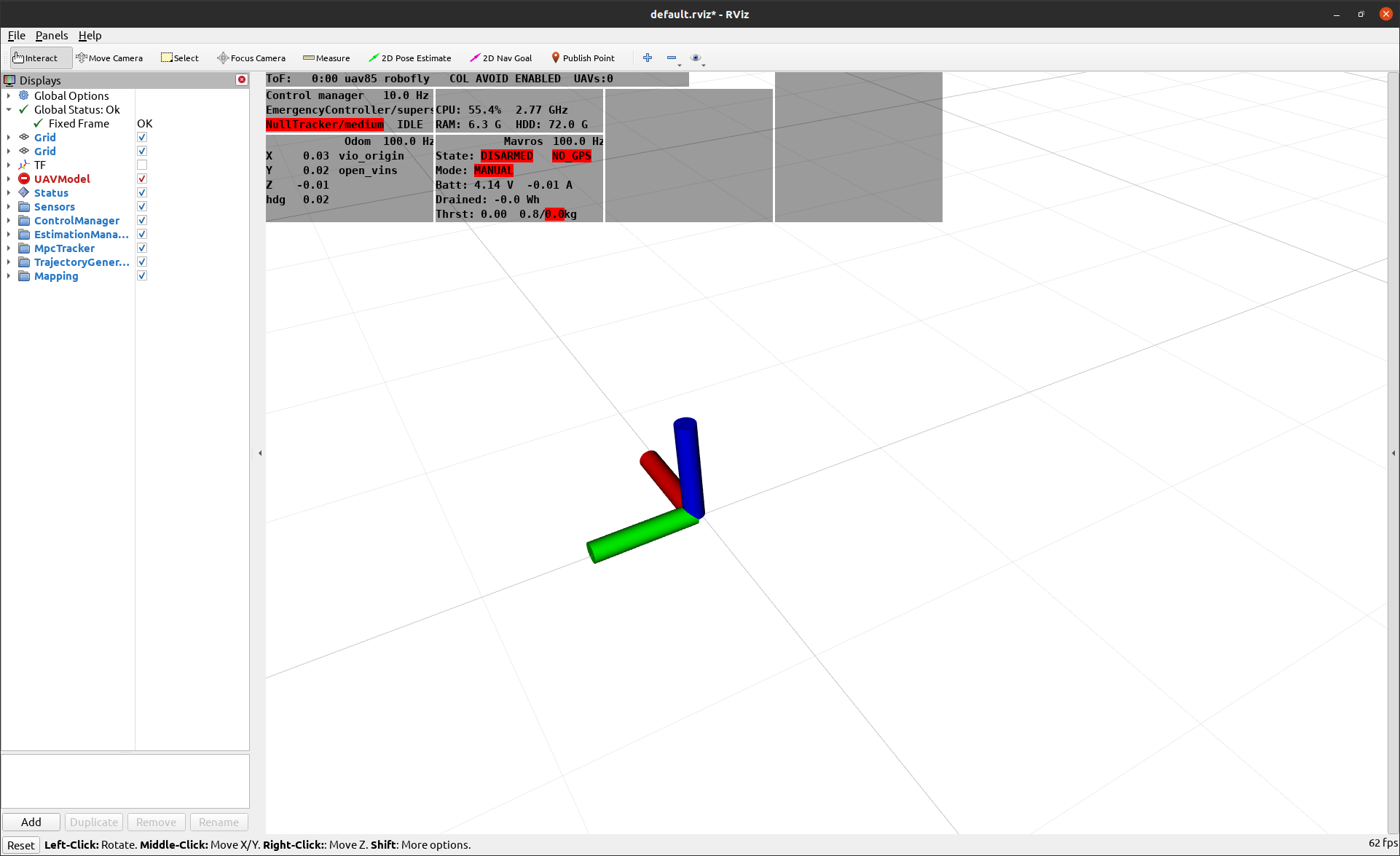Viewport: 1400px width, 856px height.
Task: Open the Panels menu
Action: [x=52, y=35]
